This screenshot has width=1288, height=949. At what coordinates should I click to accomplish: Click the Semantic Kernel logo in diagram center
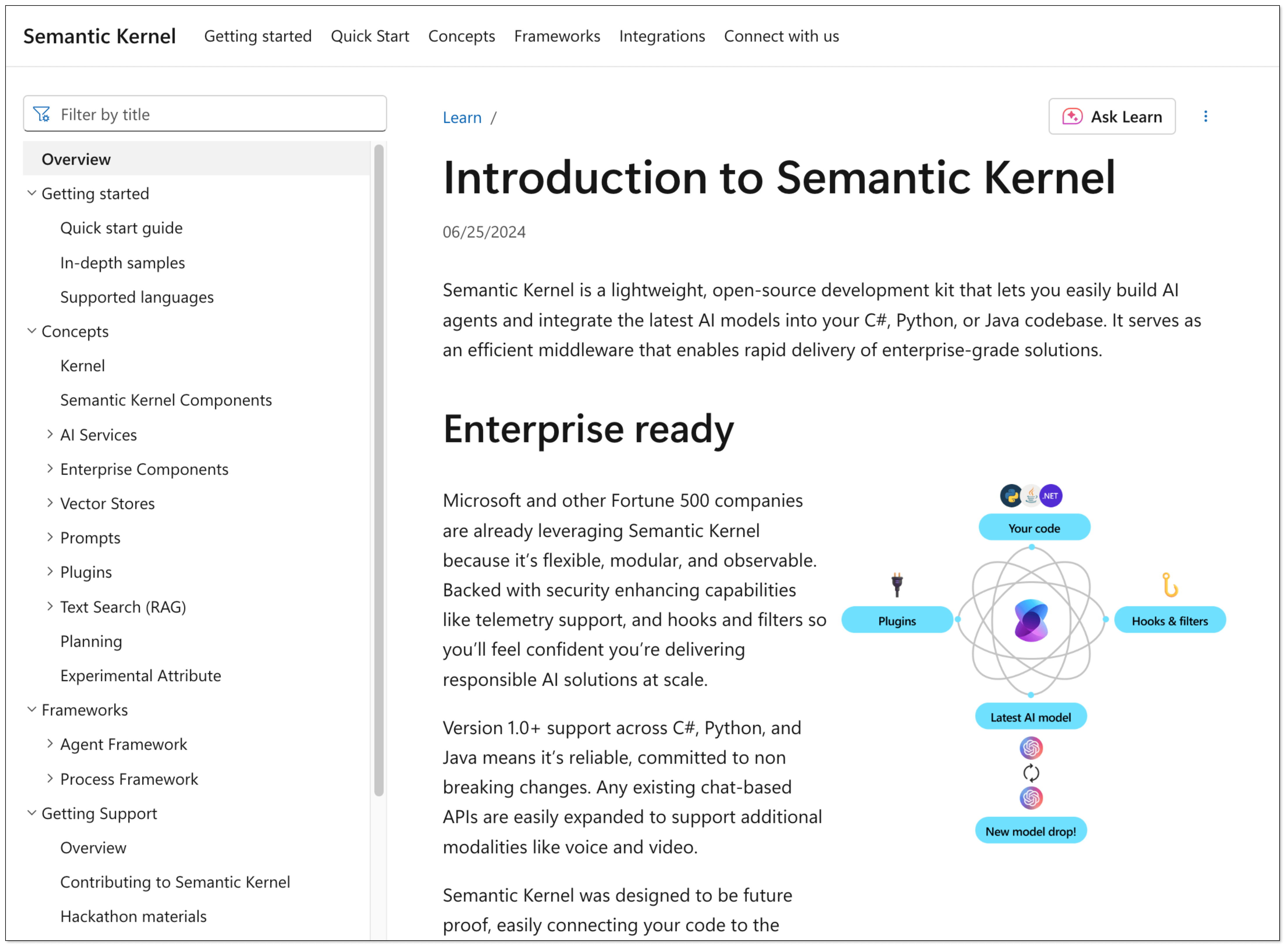[1031, 620]
